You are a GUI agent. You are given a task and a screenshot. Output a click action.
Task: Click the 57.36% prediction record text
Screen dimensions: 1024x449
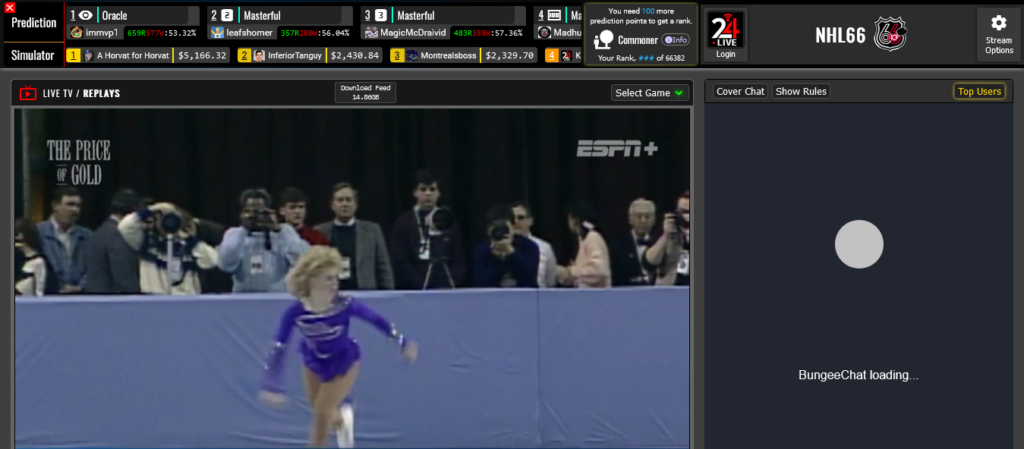click(488, 33)
